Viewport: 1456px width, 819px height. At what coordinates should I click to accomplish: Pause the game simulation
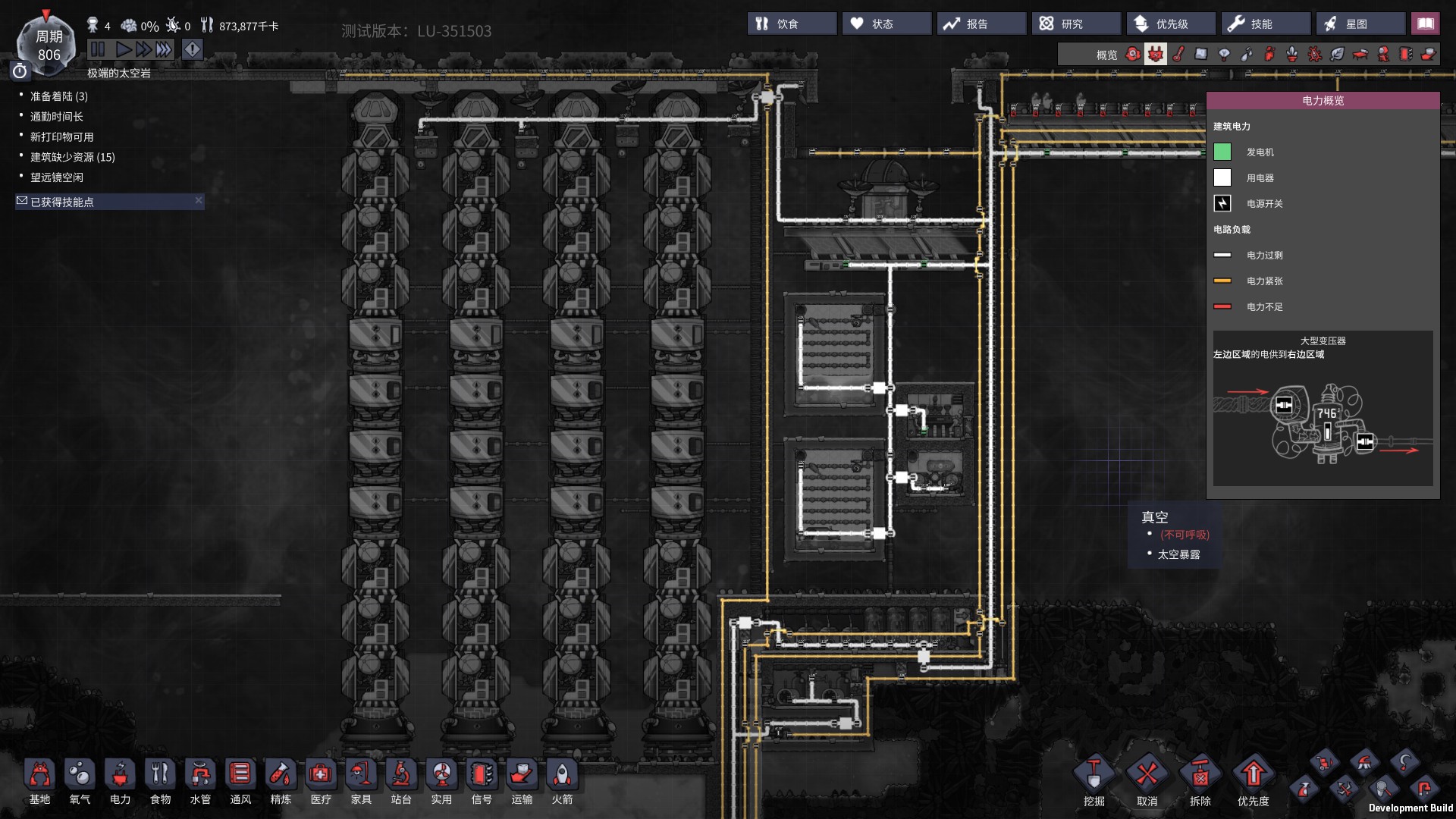pos(98,50)
